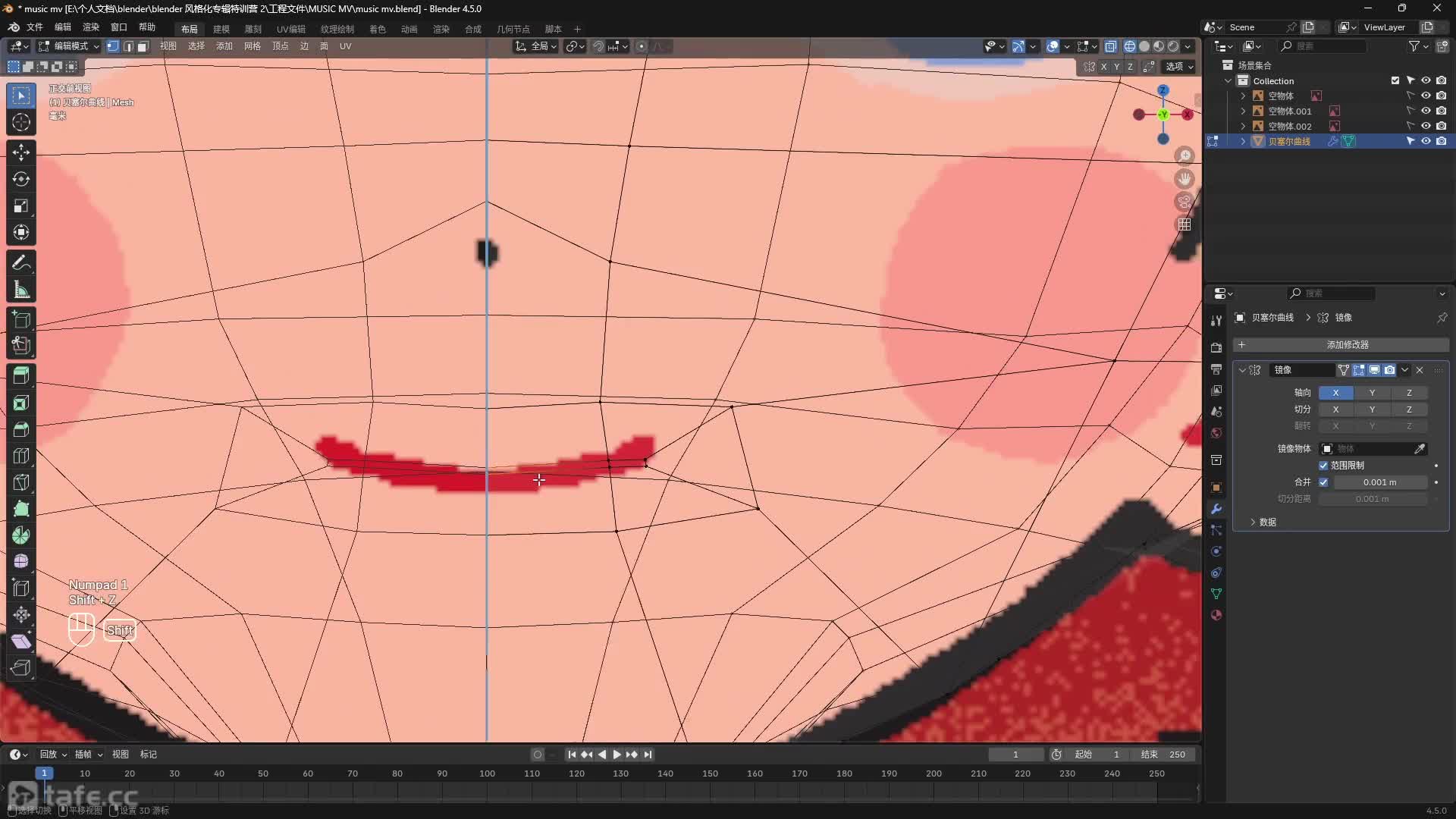Click the viewport camera view icon
1456x819 pixels.
coord(1185,202)
